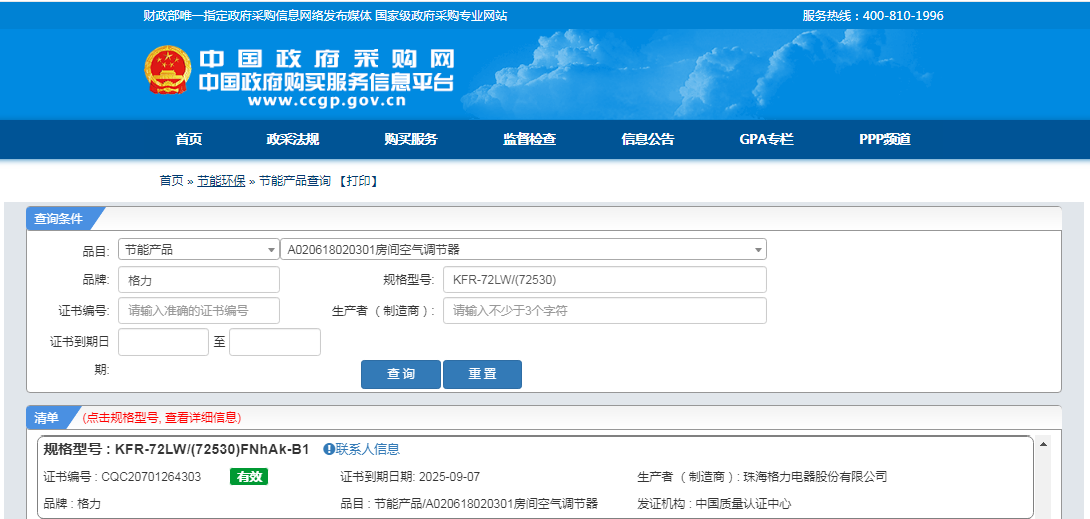This screenshot has width=1090, height=519.
Task: Click the result row's 品目：节能产品/A020618020301房间空气调节器 text
Action: click(469, 504)
